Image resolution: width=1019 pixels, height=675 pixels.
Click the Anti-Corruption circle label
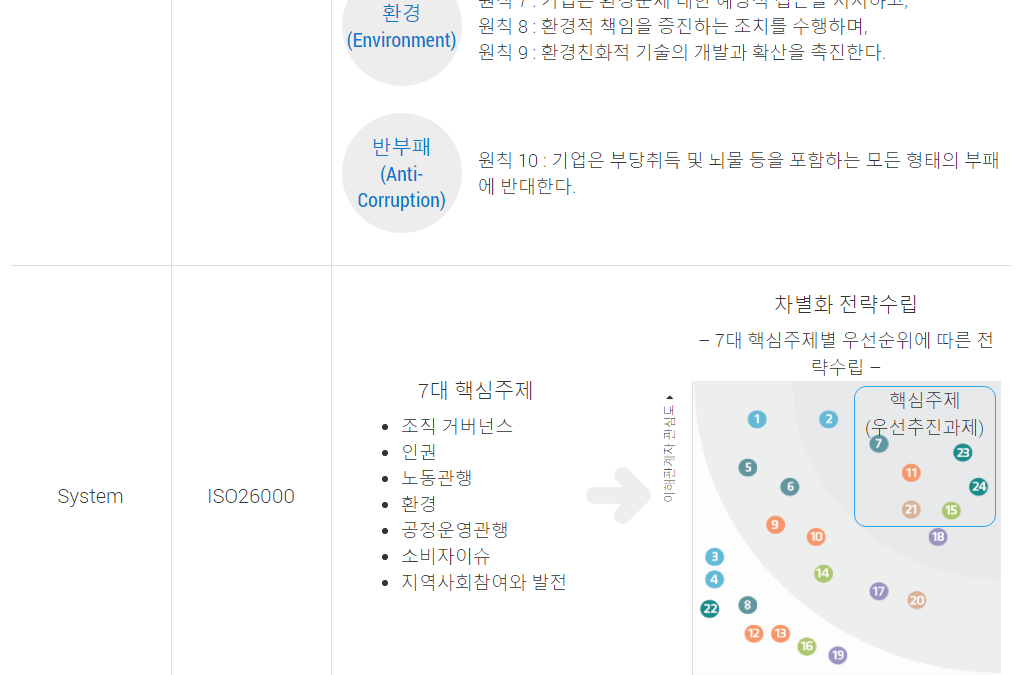click(x=402, y=173)
